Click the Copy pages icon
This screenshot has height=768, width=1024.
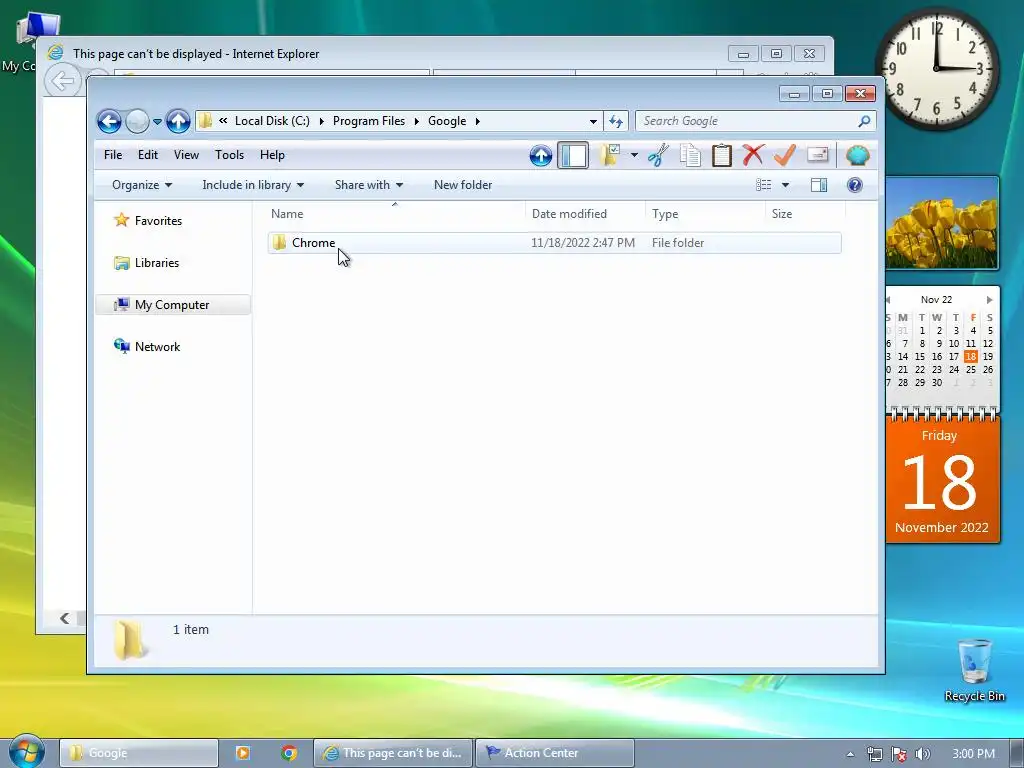[690, 155]
